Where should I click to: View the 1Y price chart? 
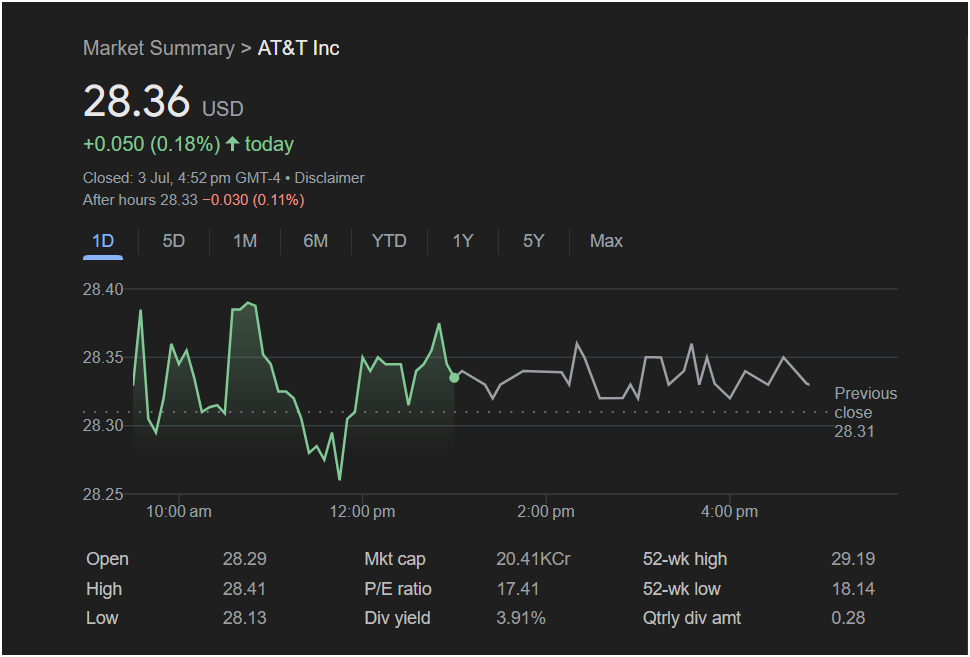[463, 241]
